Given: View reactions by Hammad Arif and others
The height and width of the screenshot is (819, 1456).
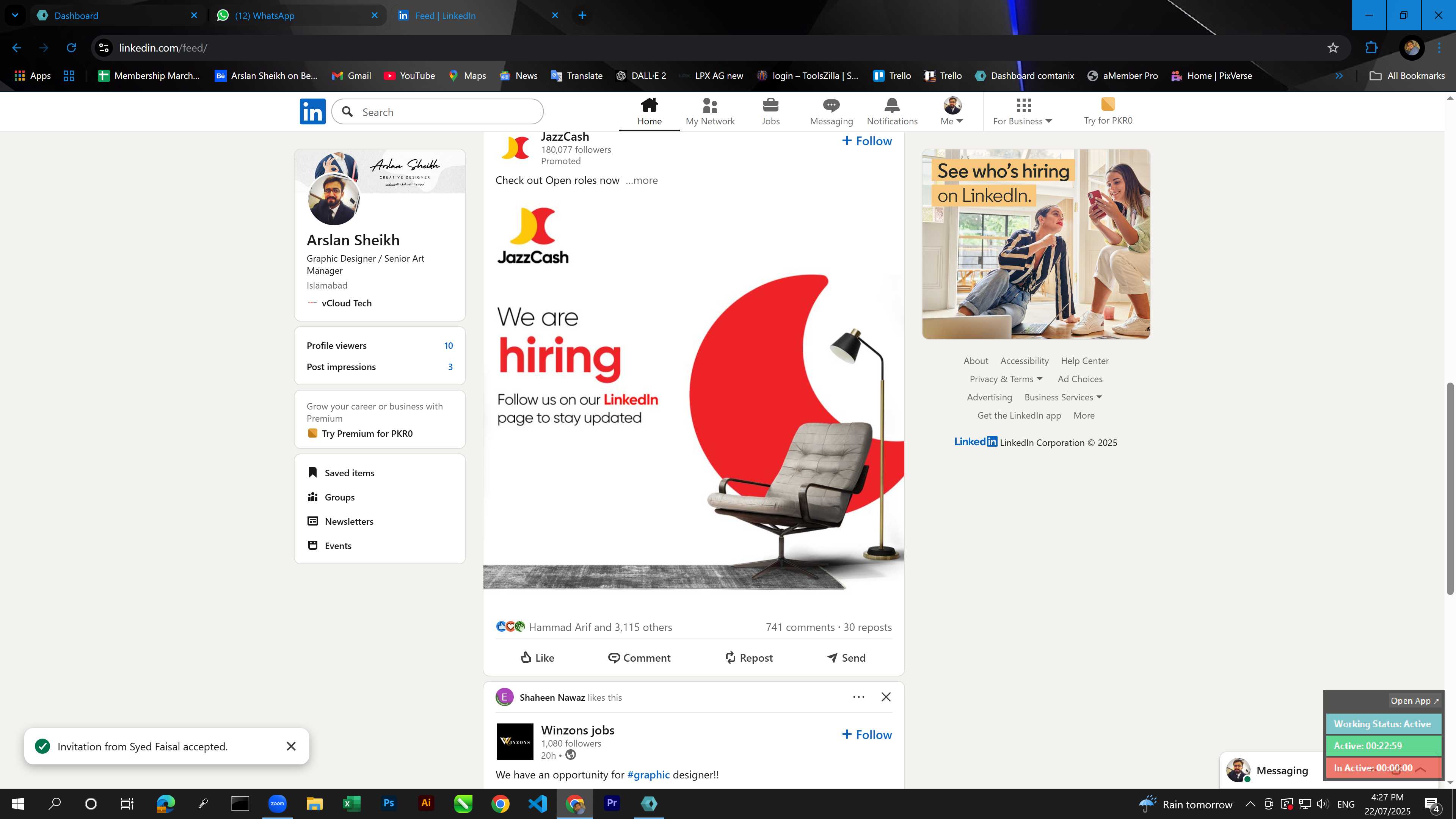Looking at the screenshot, I should click(x=584, y=627).
